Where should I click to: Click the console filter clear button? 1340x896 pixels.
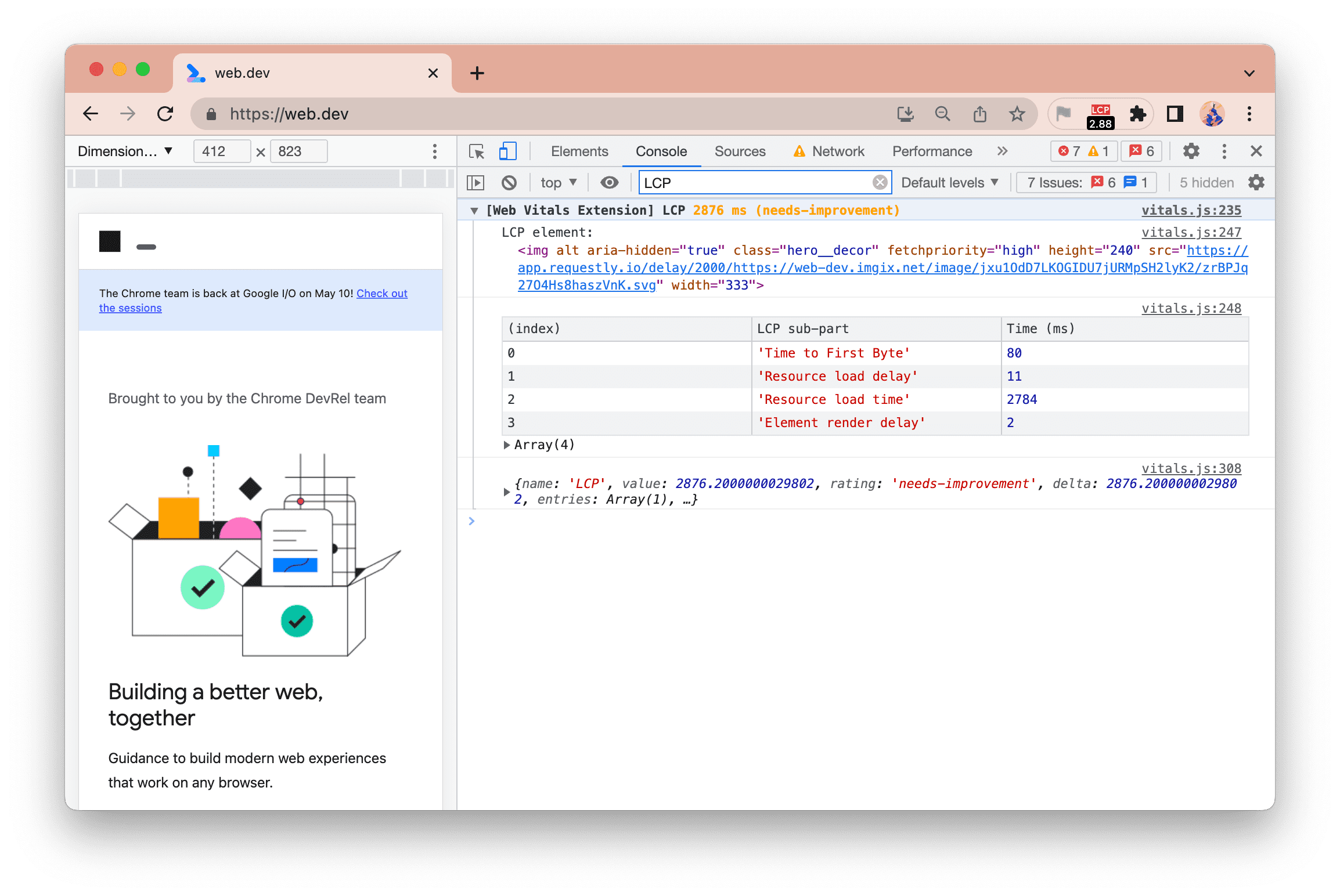coord(878,182)
